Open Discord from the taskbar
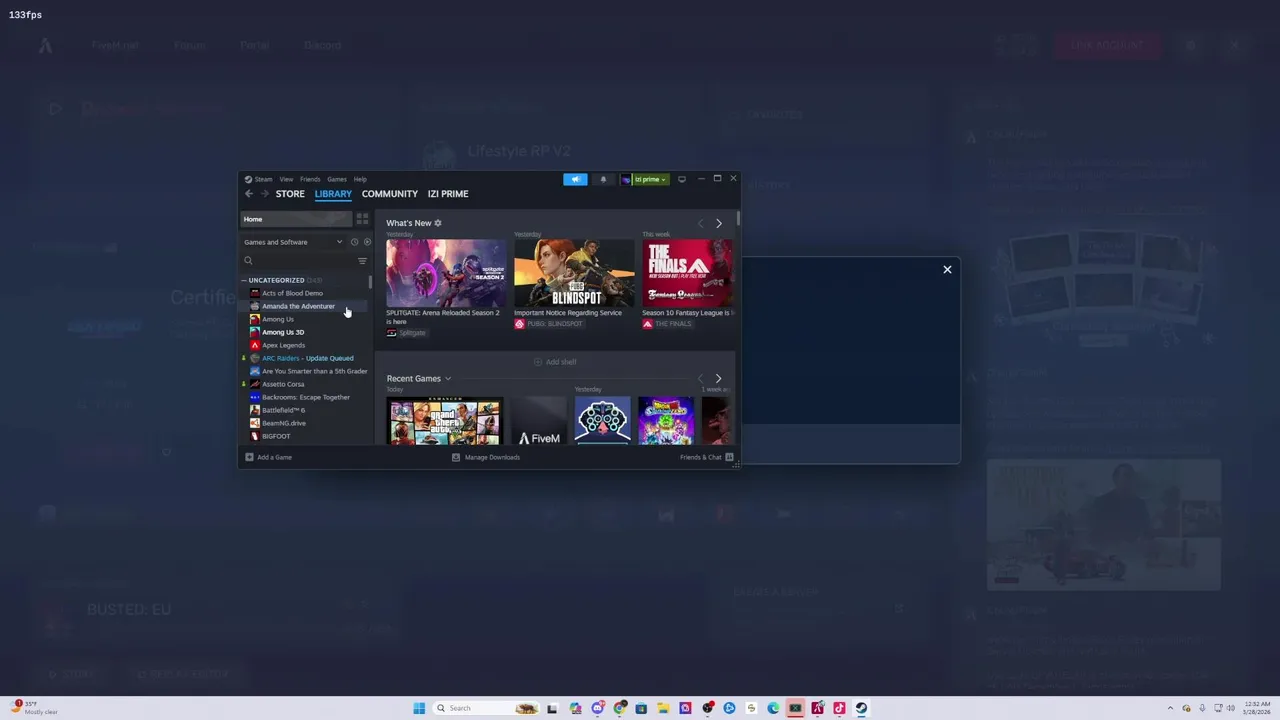The height and width of the screenshot is (720, 1280). click(x=597, y=708)
